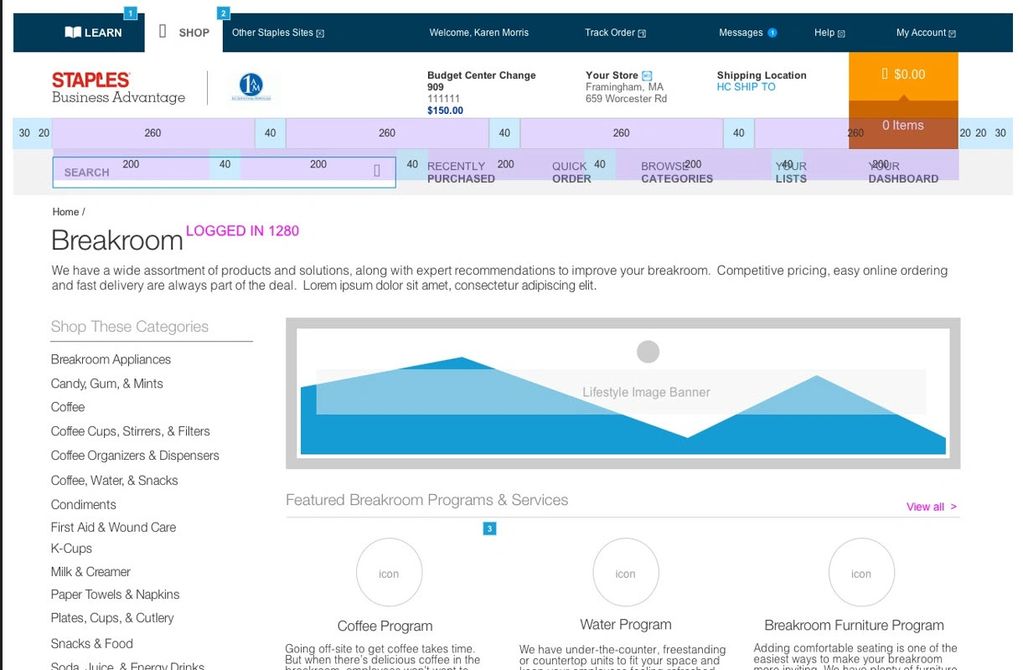Select Candy, Gum, & Mints category
1023x670 pixels.
[x=107, y=384]
